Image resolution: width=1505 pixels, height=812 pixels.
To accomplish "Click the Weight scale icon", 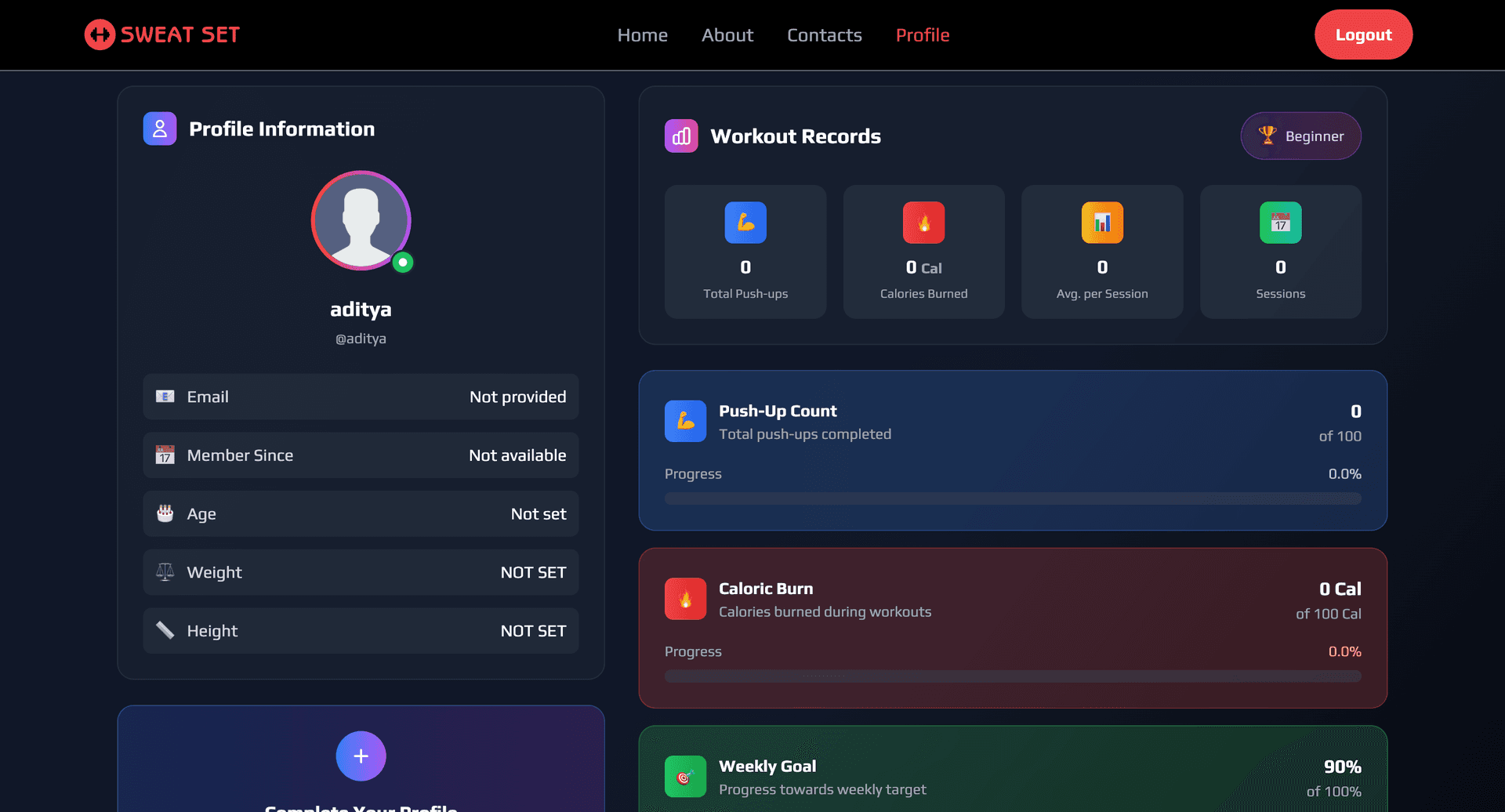I will tap(165, 572).
